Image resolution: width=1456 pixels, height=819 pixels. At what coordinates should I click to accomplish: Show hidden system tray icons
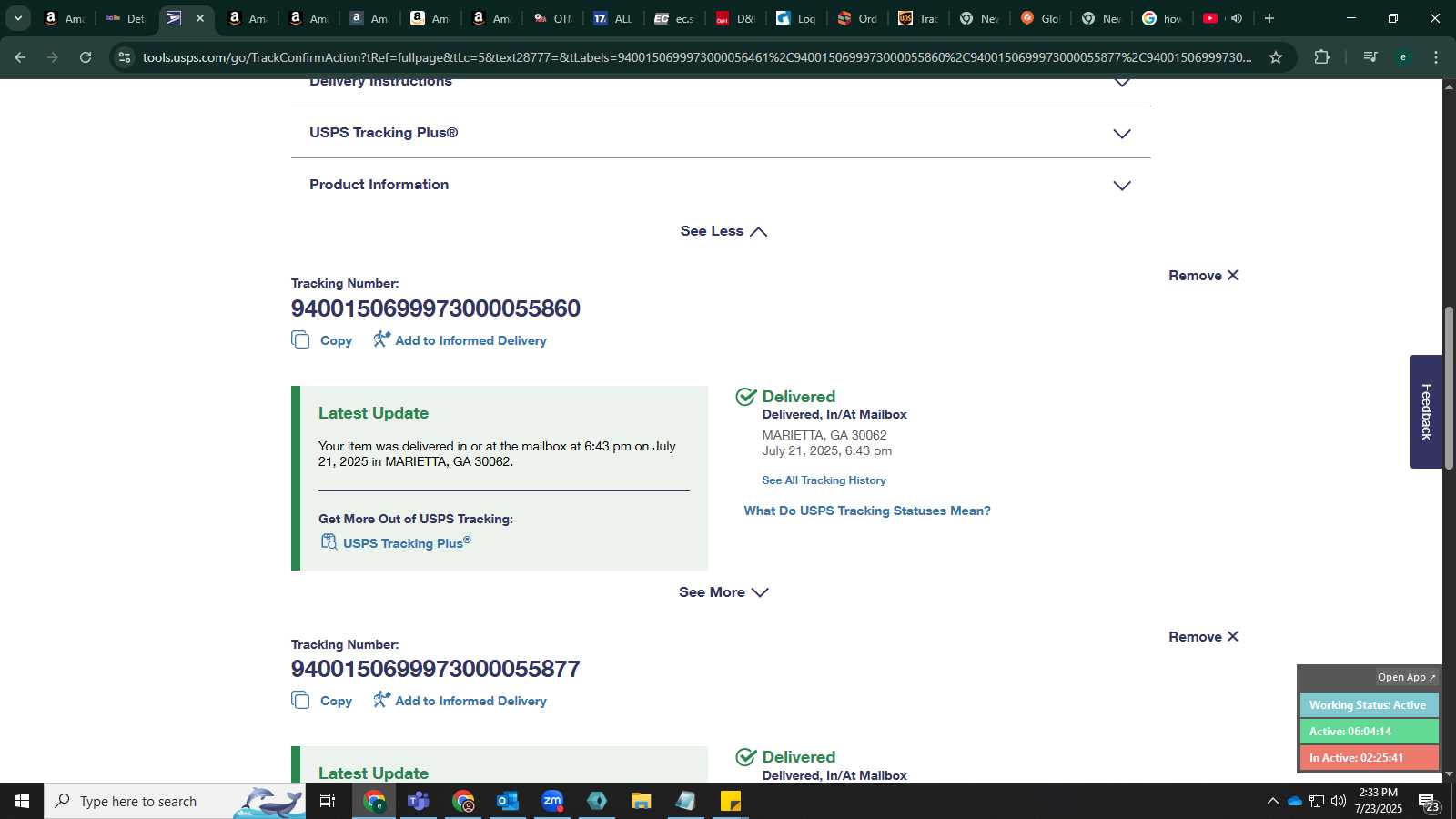[x=1272, y=801]
